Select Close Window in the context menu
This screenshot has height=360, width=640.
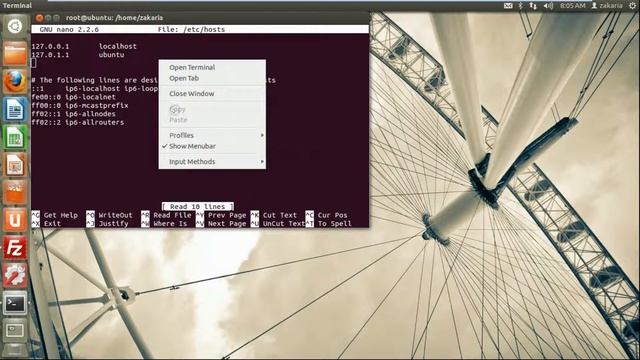click(212, 93)
